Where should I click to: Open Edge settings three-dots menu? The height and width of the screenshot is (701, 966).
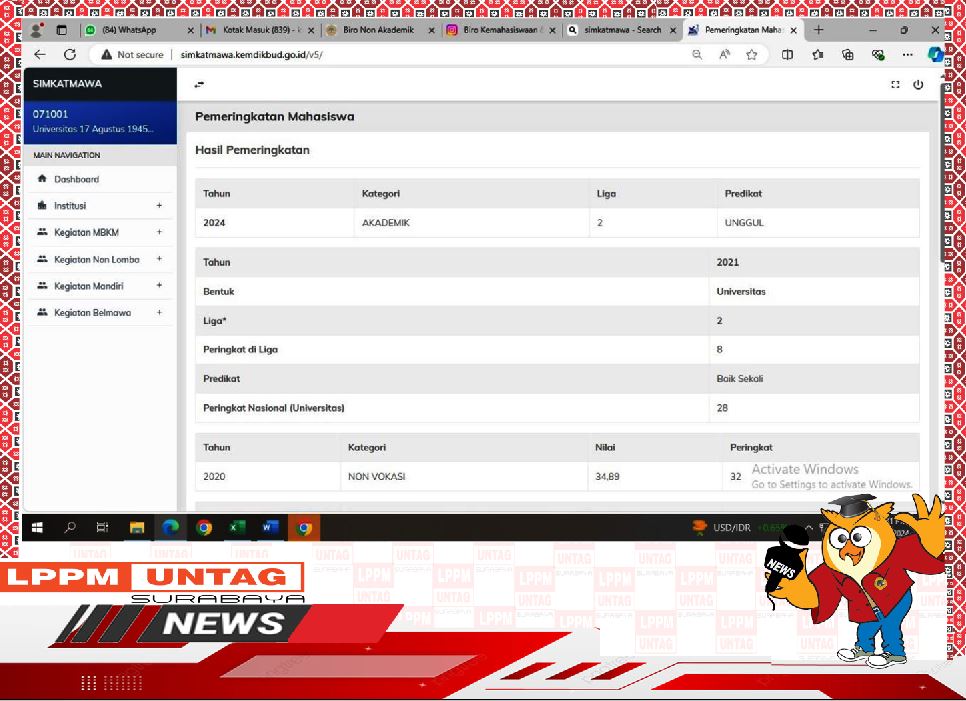point(907,55)
